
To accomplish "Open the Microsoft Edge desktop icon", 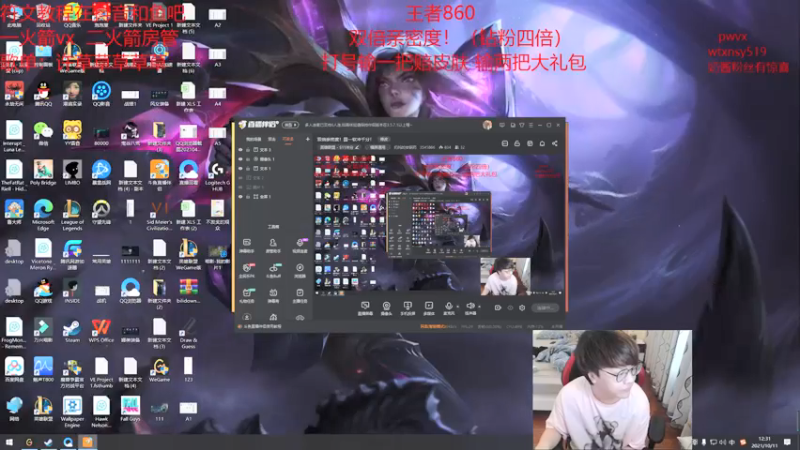I will tap(43, 215).
